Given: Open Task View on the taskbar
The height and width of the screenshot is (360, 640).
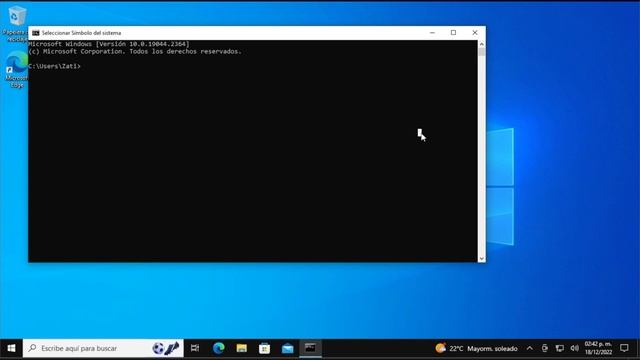Looking at the screenshot, I should click(195, 348).
